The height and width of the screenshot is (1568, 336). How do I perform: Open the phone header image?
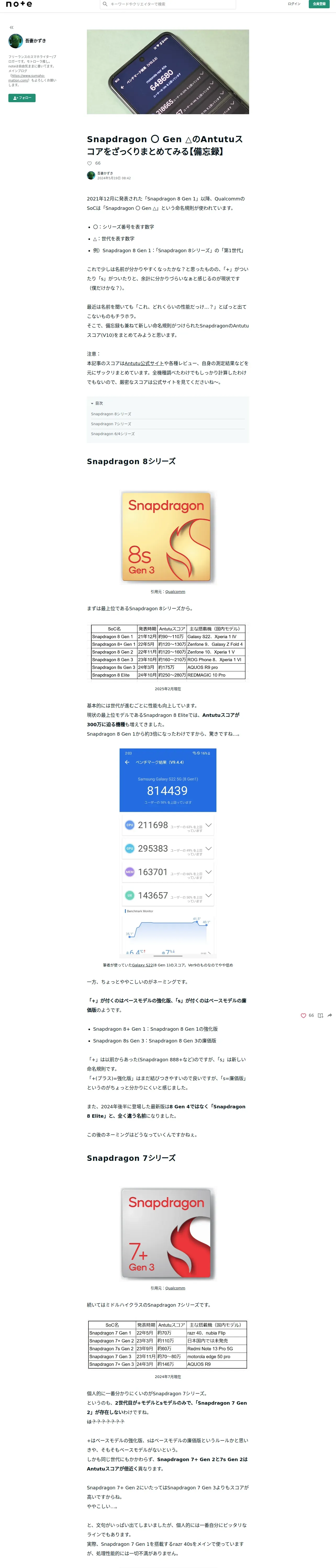point(168,72)
